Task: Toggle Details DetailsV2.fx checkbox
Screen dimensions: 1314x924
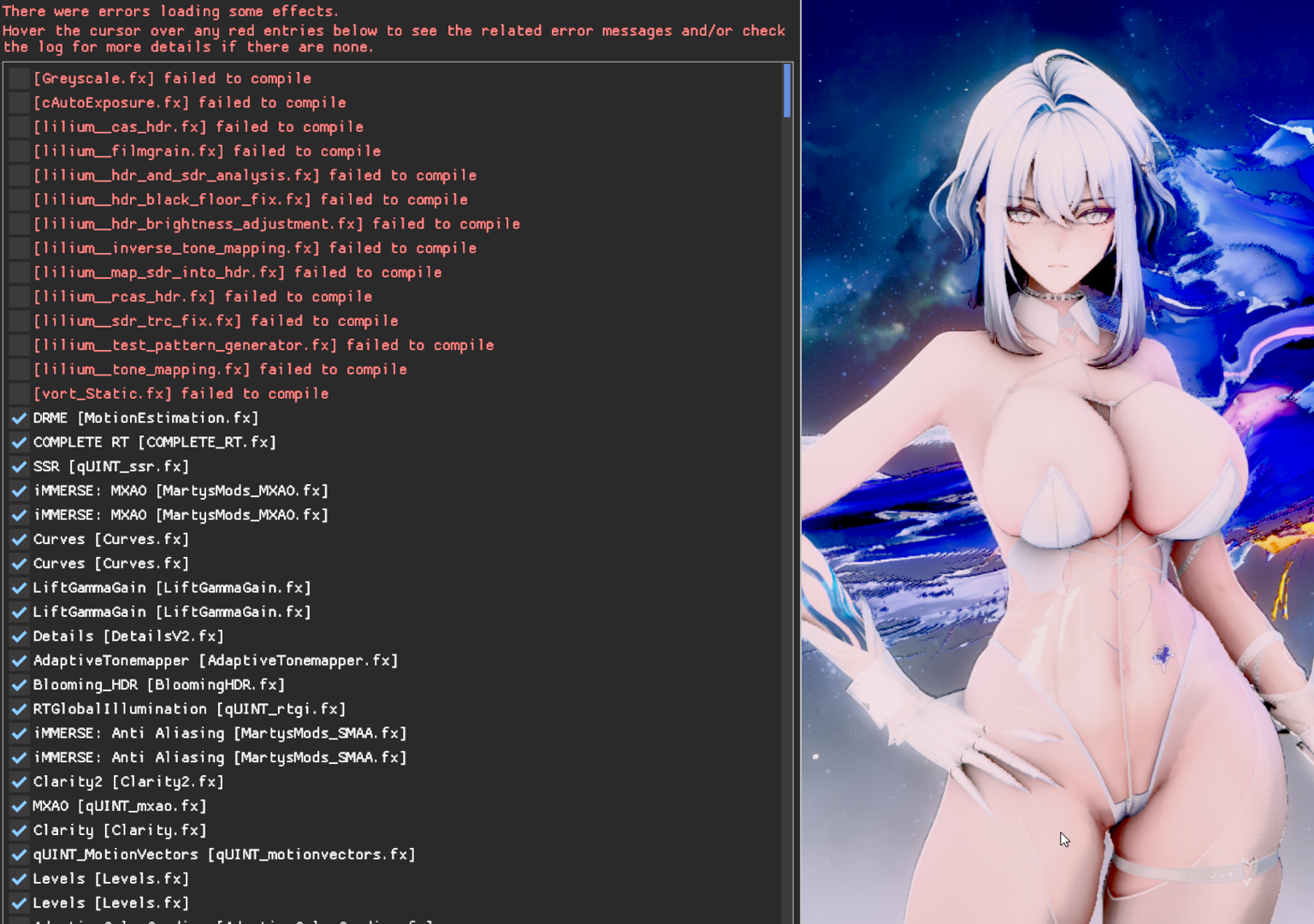Action: tap(19, 637)
